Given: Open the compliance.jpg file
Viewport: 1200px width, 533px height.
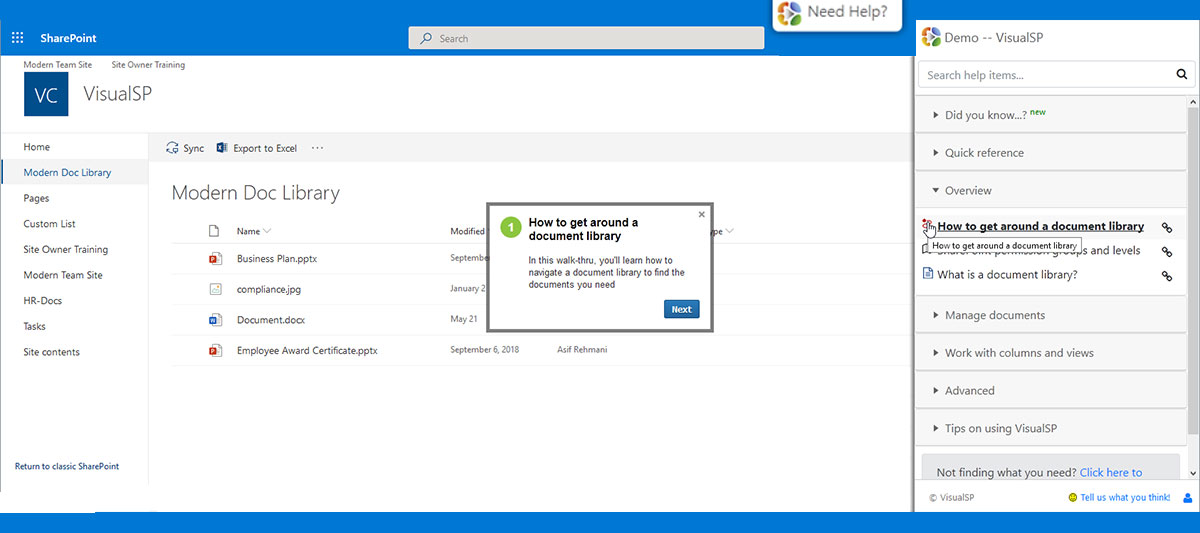Looking at the screenshot, I should (x=271, y=289).
